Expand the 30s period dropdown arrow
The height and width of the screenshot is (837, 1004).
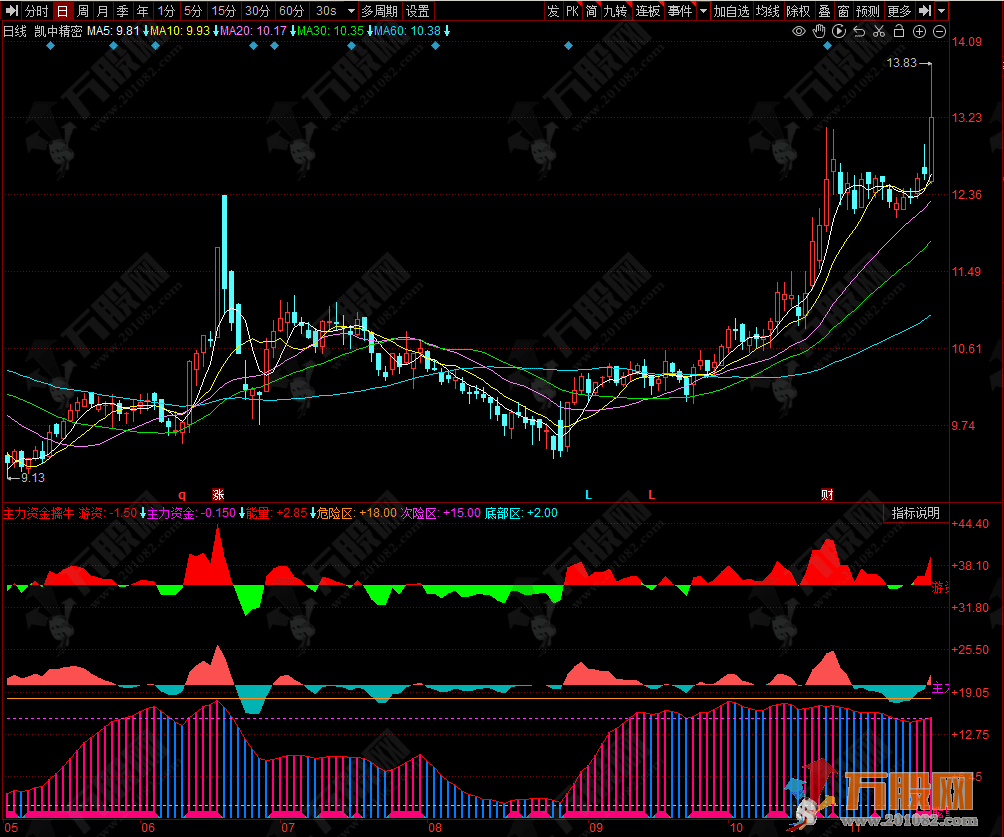tap(351, 11)
